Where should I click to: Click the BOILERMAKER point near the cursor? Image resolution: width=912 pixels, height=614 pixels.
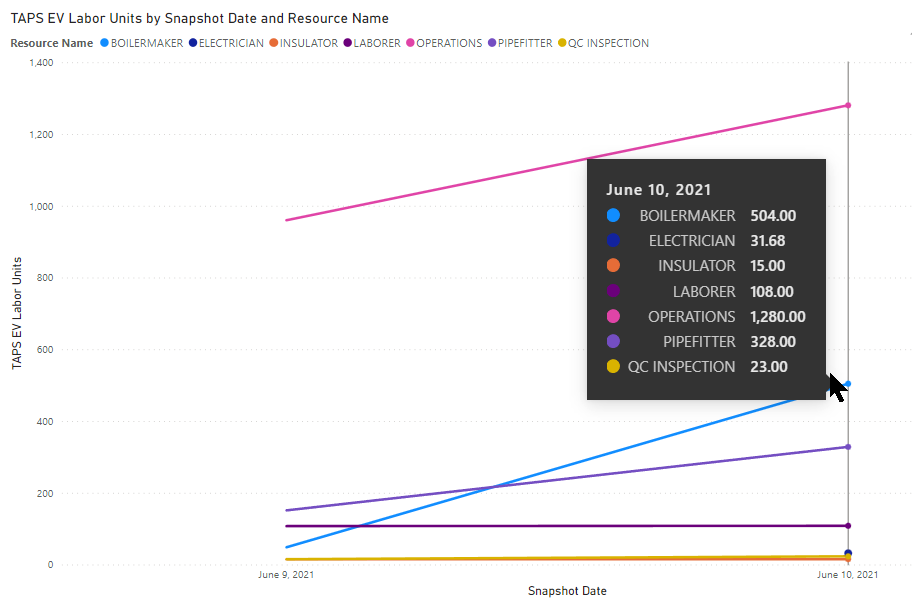pyautogui.click(x=848, y=384)
